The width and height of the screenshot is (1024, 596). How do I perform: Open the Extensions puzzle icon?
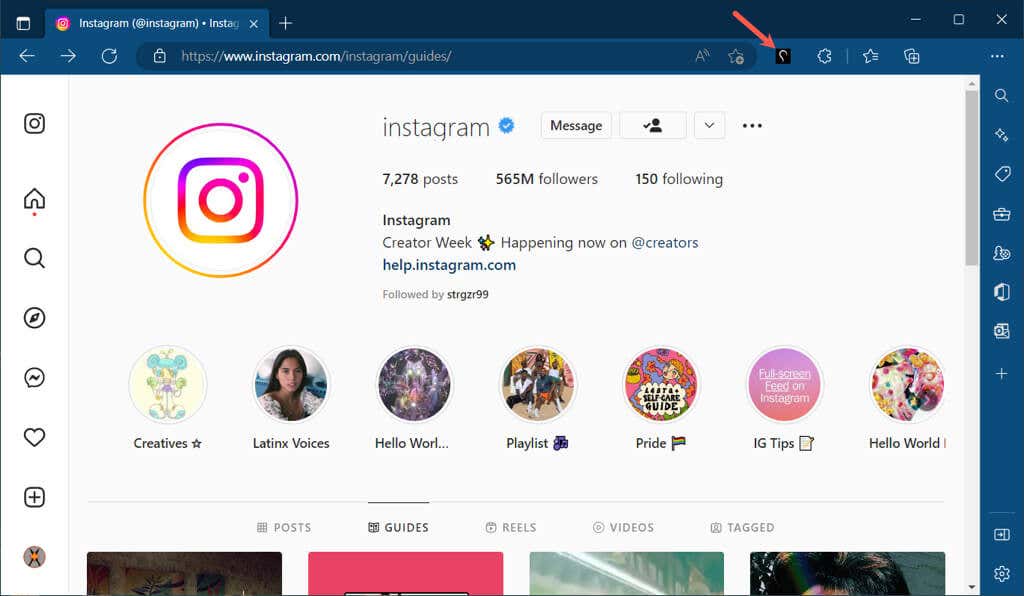point(824,56)
